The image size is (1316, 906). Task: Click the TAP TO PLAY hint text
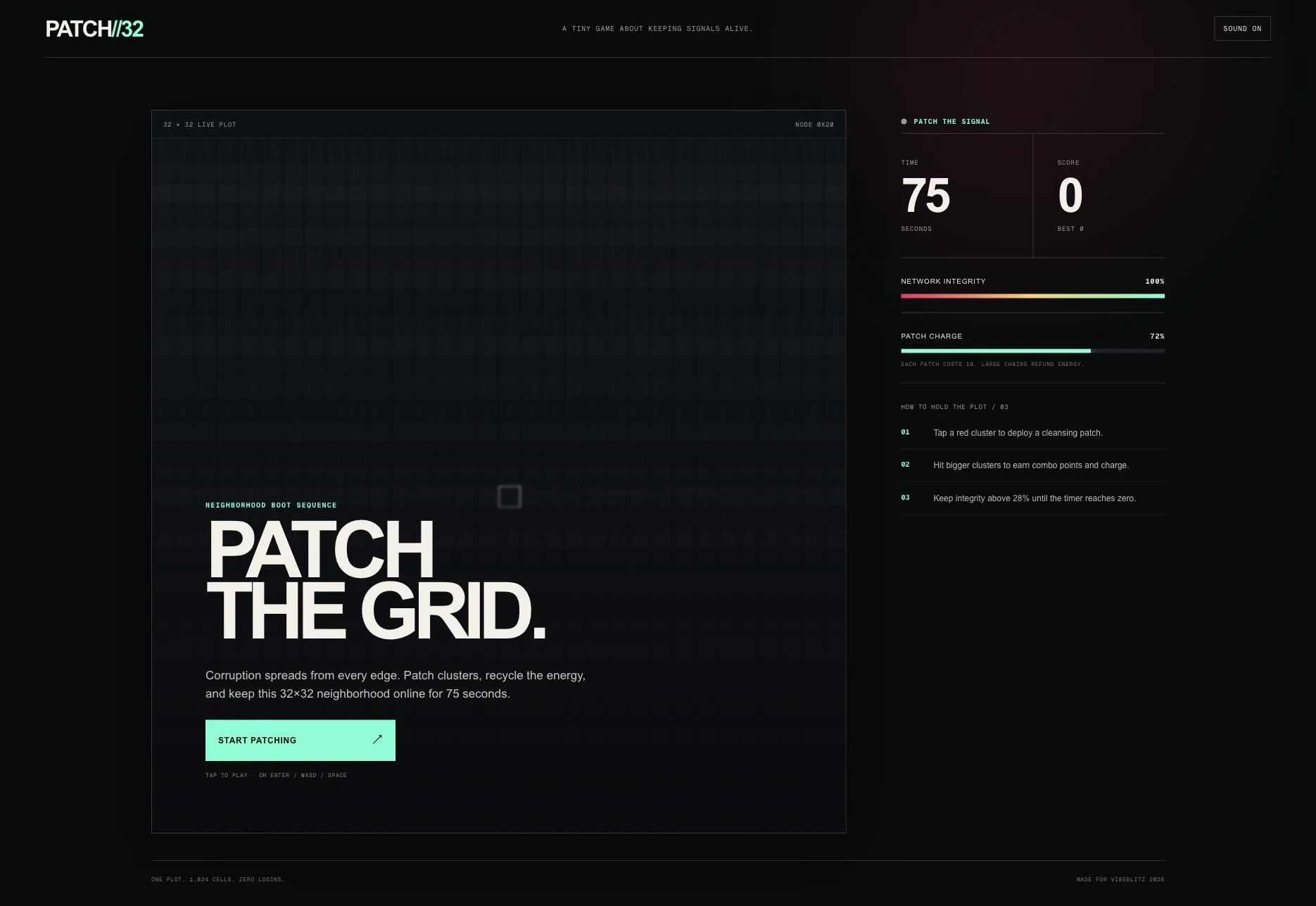(x=276, y=775)
